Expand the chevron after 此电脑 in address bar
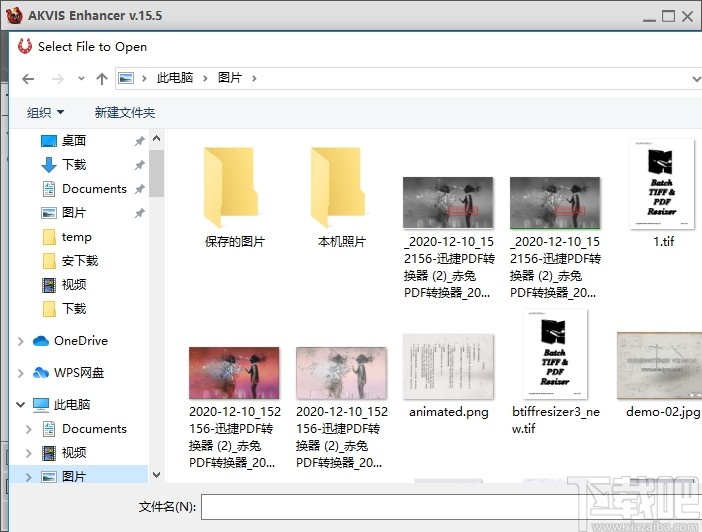The height and width of the screenshot is (532, 702). coord(205,78)
